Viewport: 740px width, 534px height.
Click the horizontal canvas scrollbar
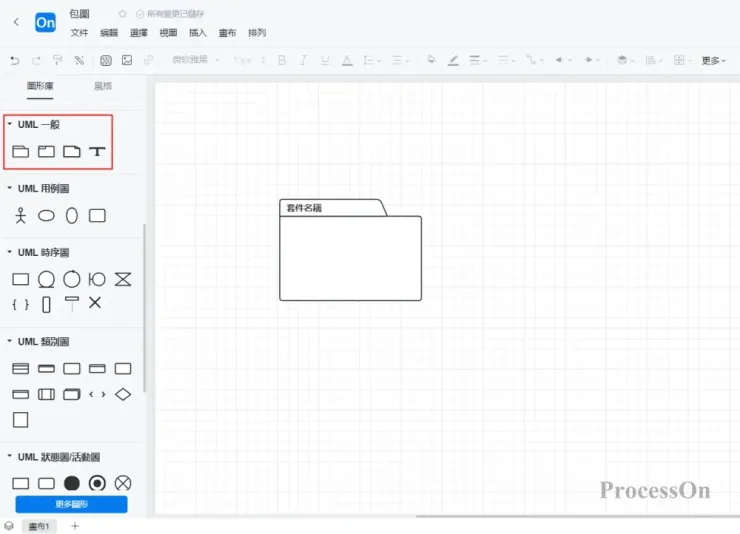[x=578, y=516]
